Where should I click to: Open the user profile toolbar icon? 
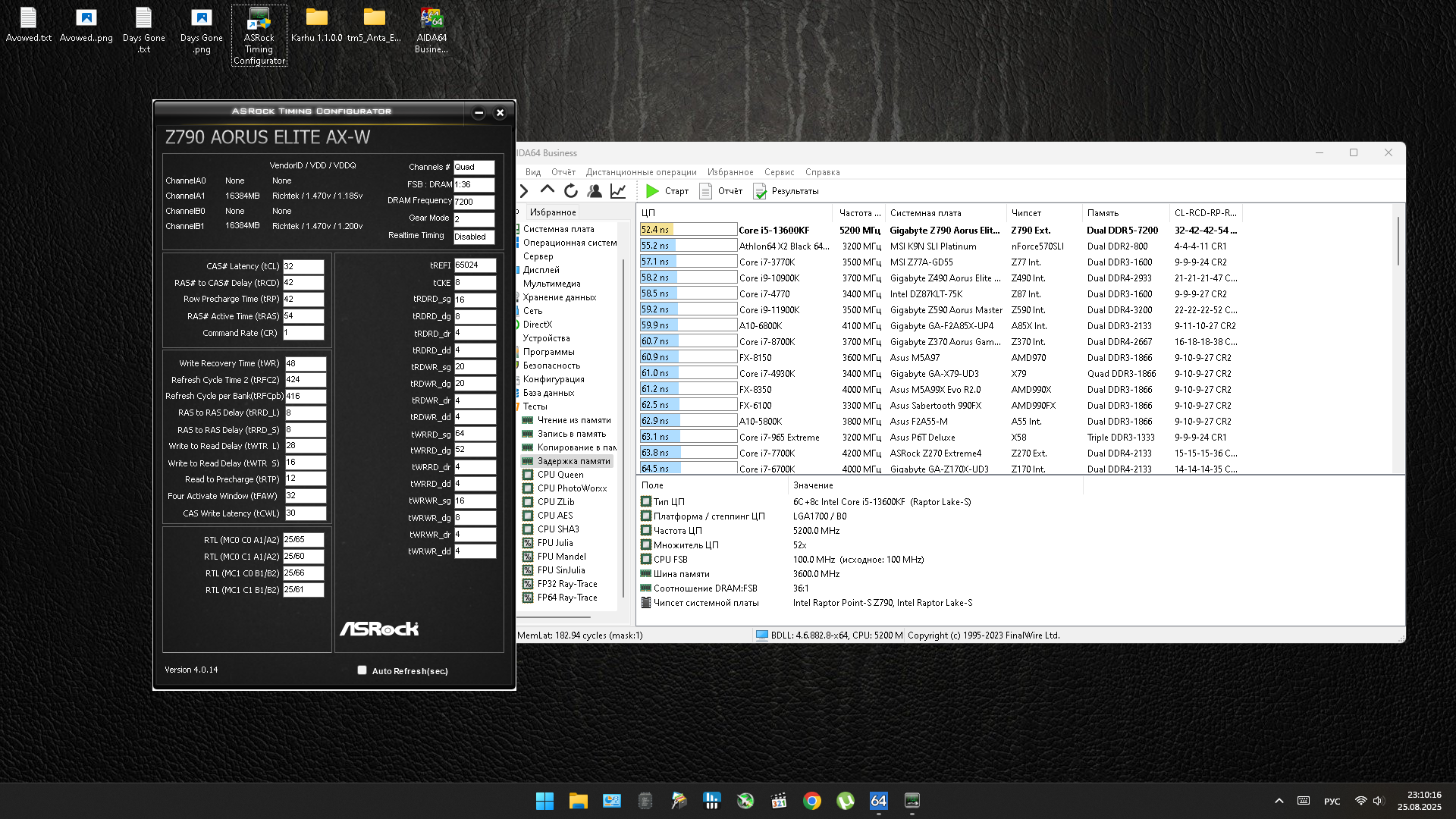[x=595, y=191]
